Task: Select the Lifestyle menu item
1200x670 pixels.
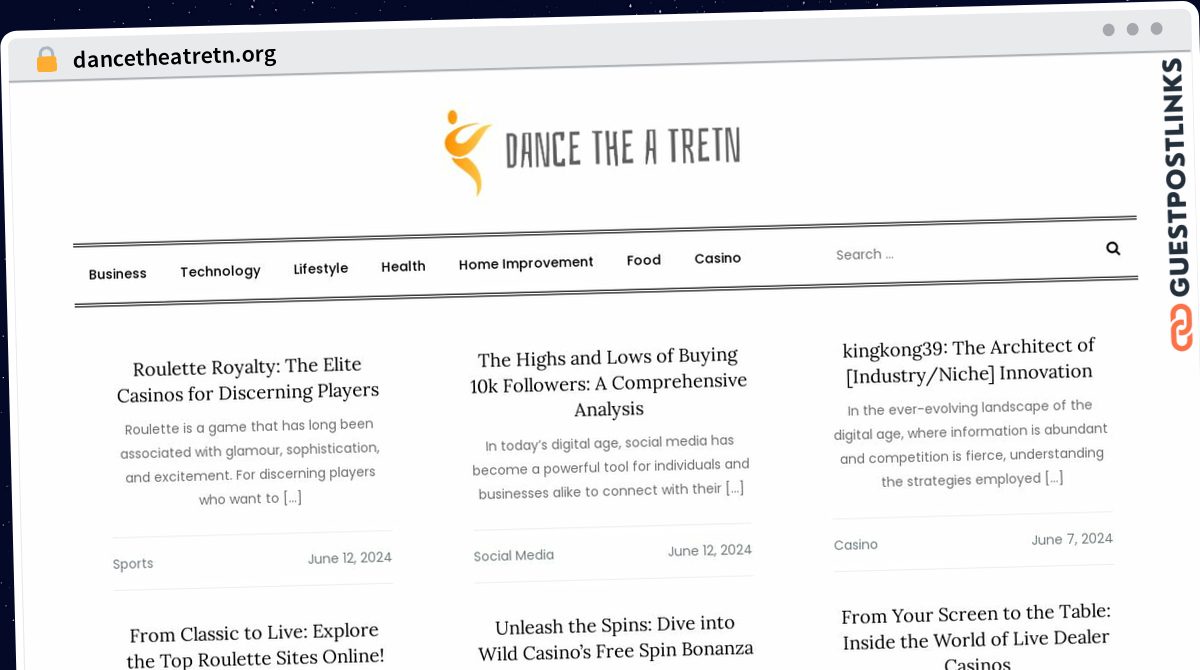Action: 321,268
